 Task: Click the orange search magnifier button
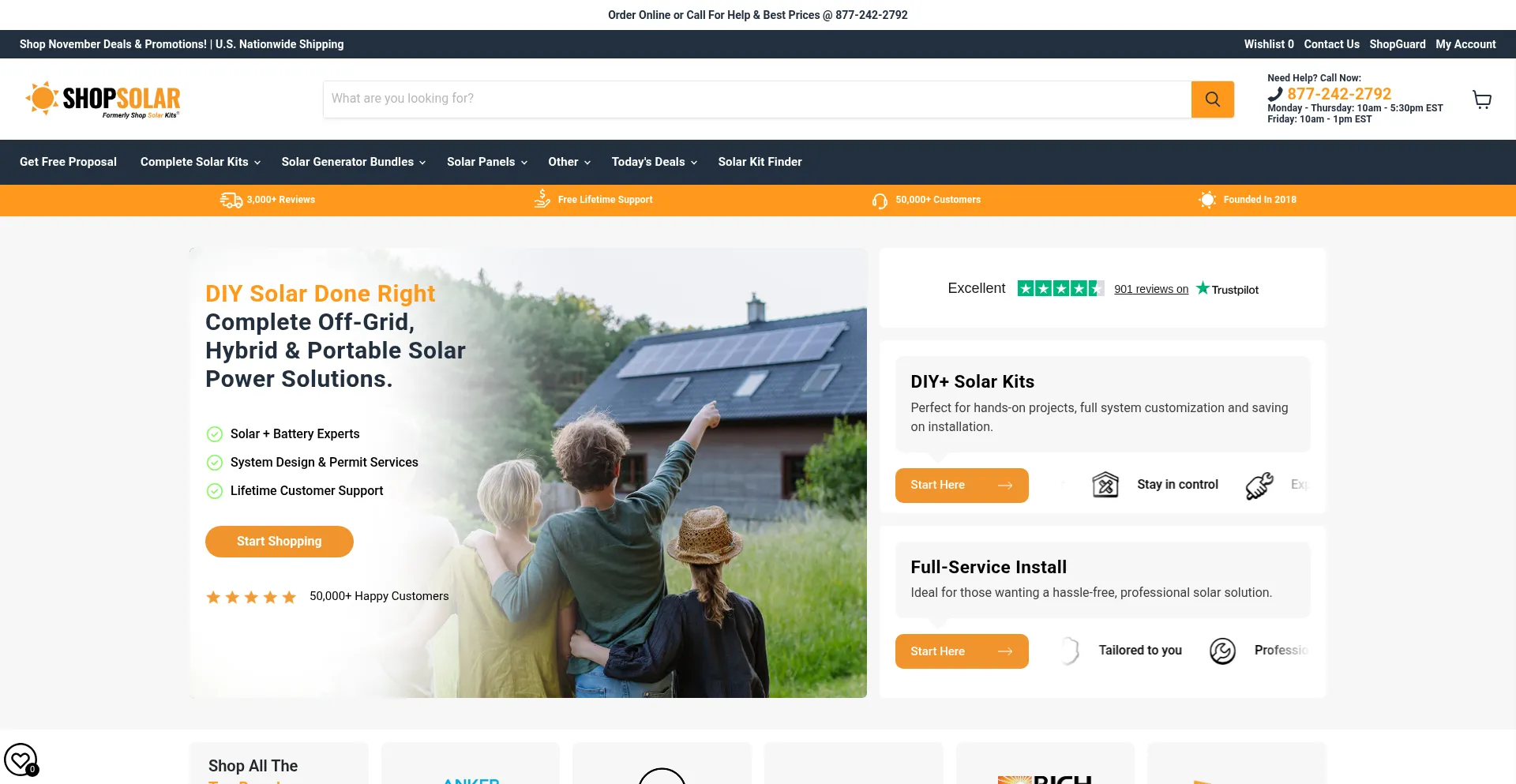point(1212,99)
